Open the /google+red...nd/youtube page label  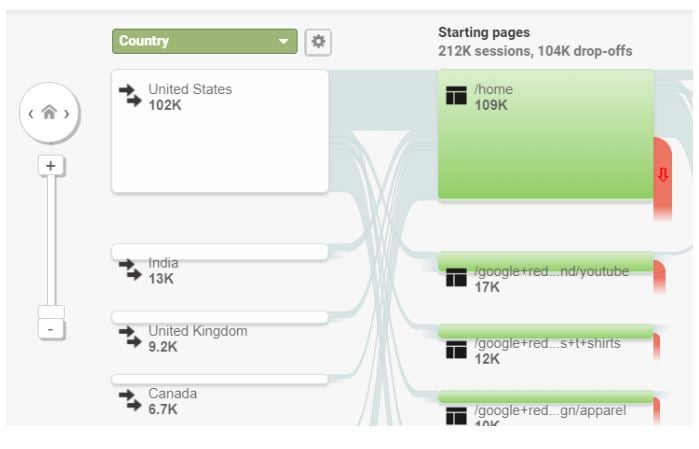click(551, 272)
